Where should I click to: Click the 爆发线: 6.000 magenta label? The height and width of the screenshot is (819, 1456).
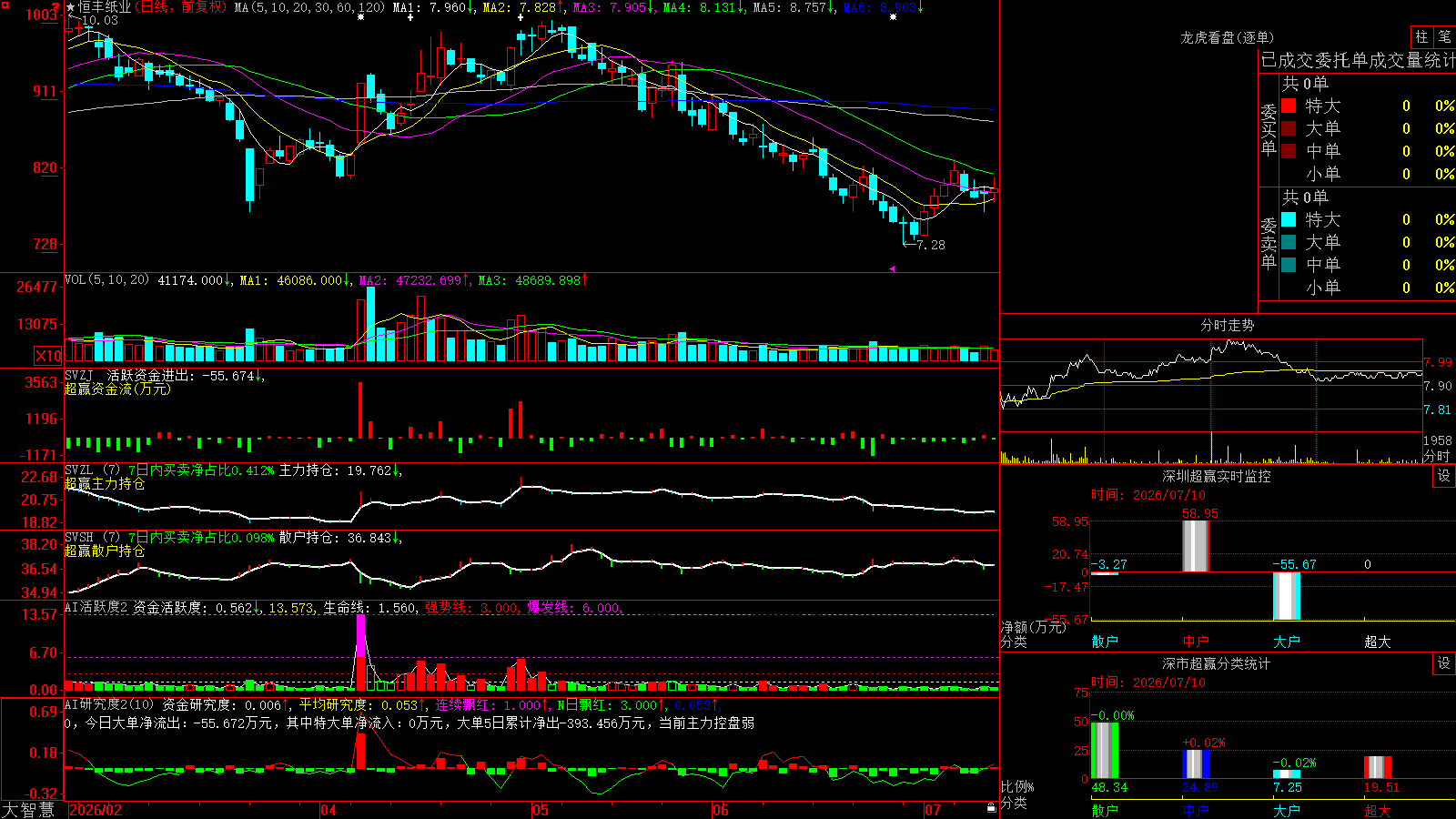573,608
